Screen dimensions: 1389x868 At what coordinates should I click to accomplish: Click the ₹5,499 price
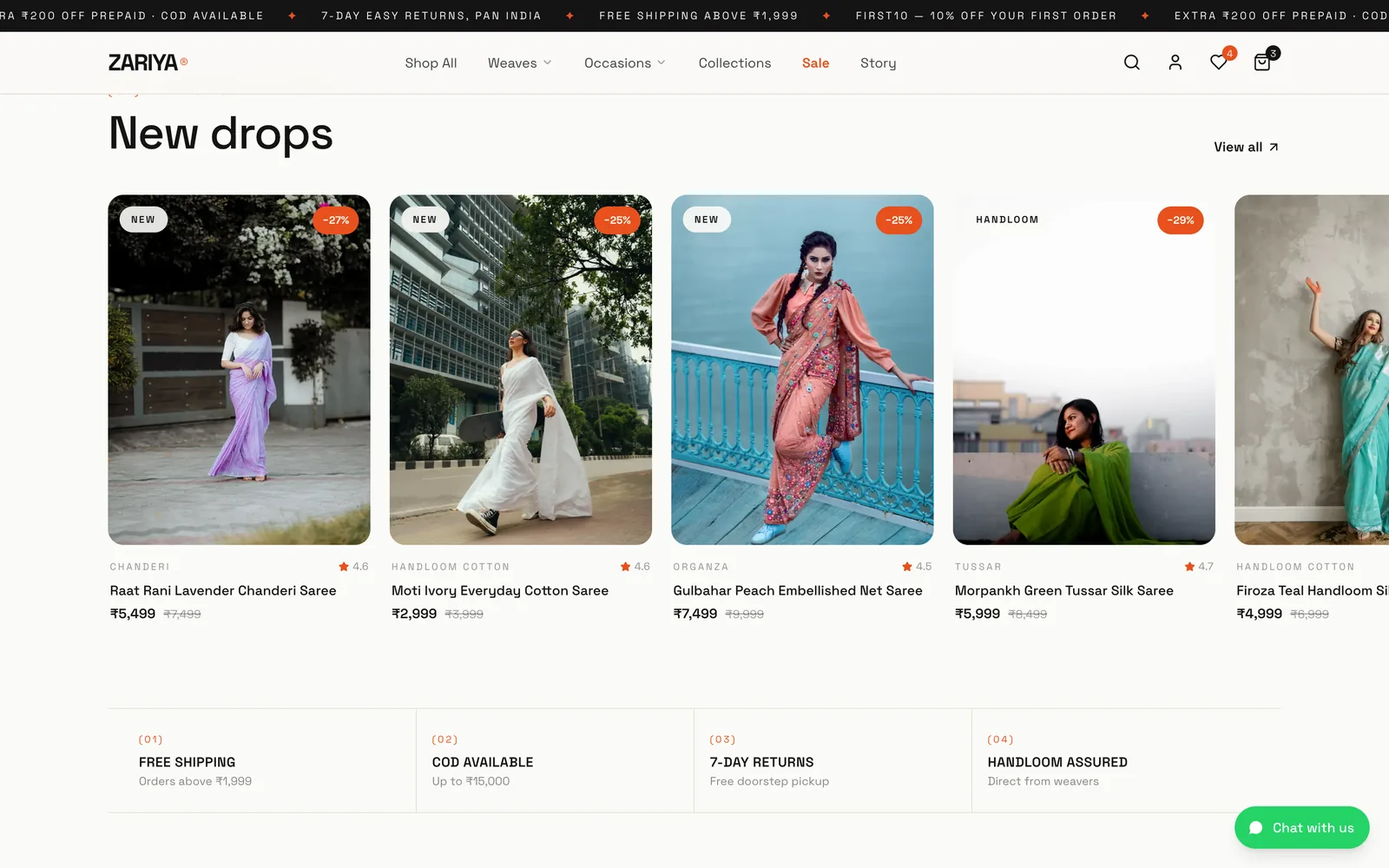click(x=133, y=614)
